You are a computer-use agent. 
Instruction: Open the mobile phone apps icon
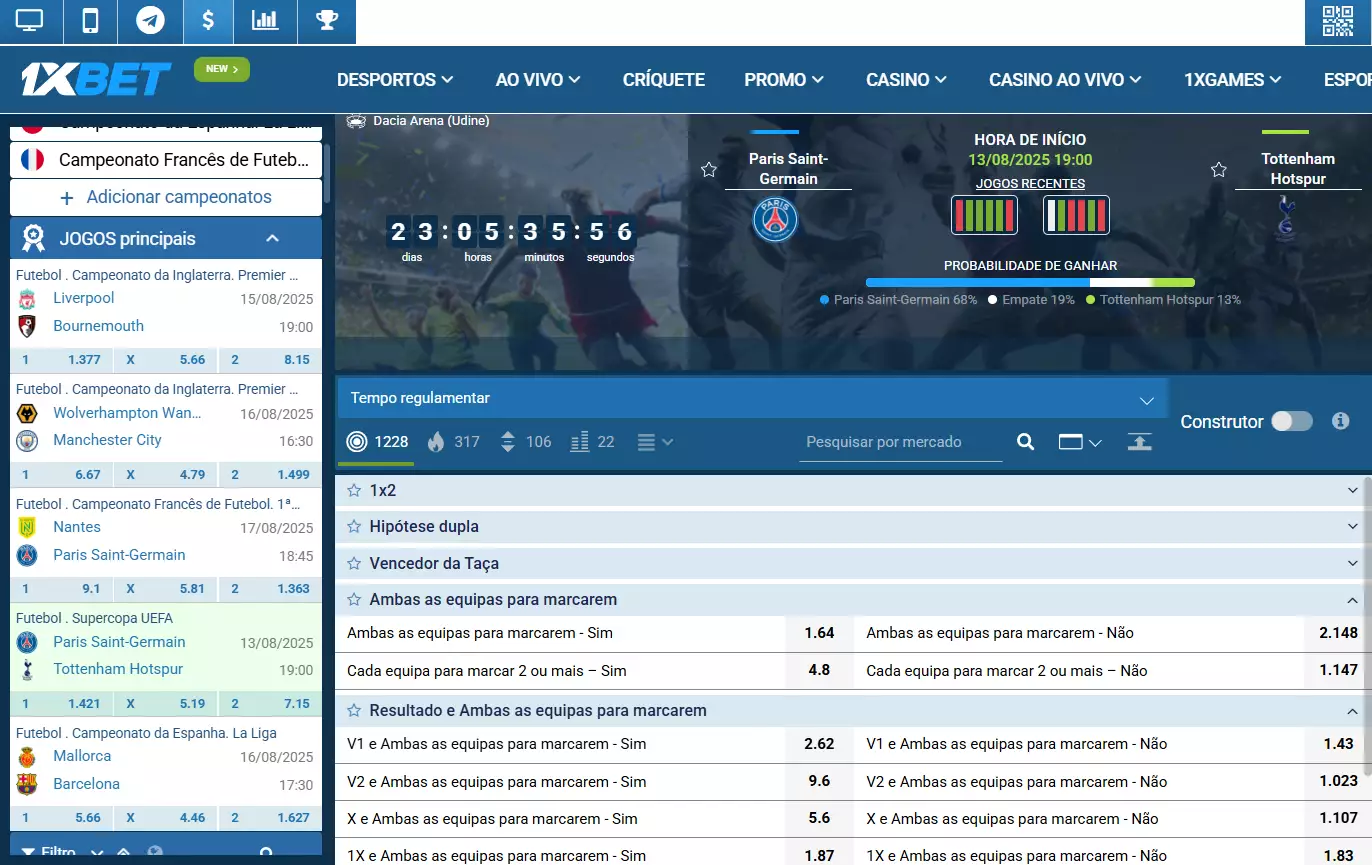coord(90,21)
